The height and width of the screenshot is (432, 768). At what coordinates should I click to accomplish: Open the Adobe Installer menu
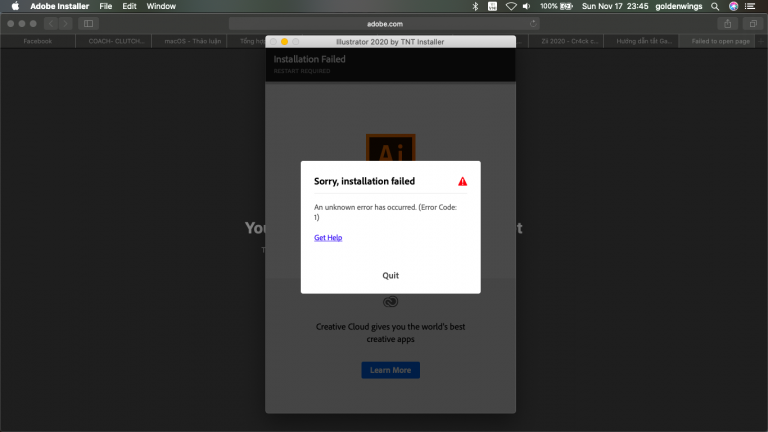click(x=60, y=6)
